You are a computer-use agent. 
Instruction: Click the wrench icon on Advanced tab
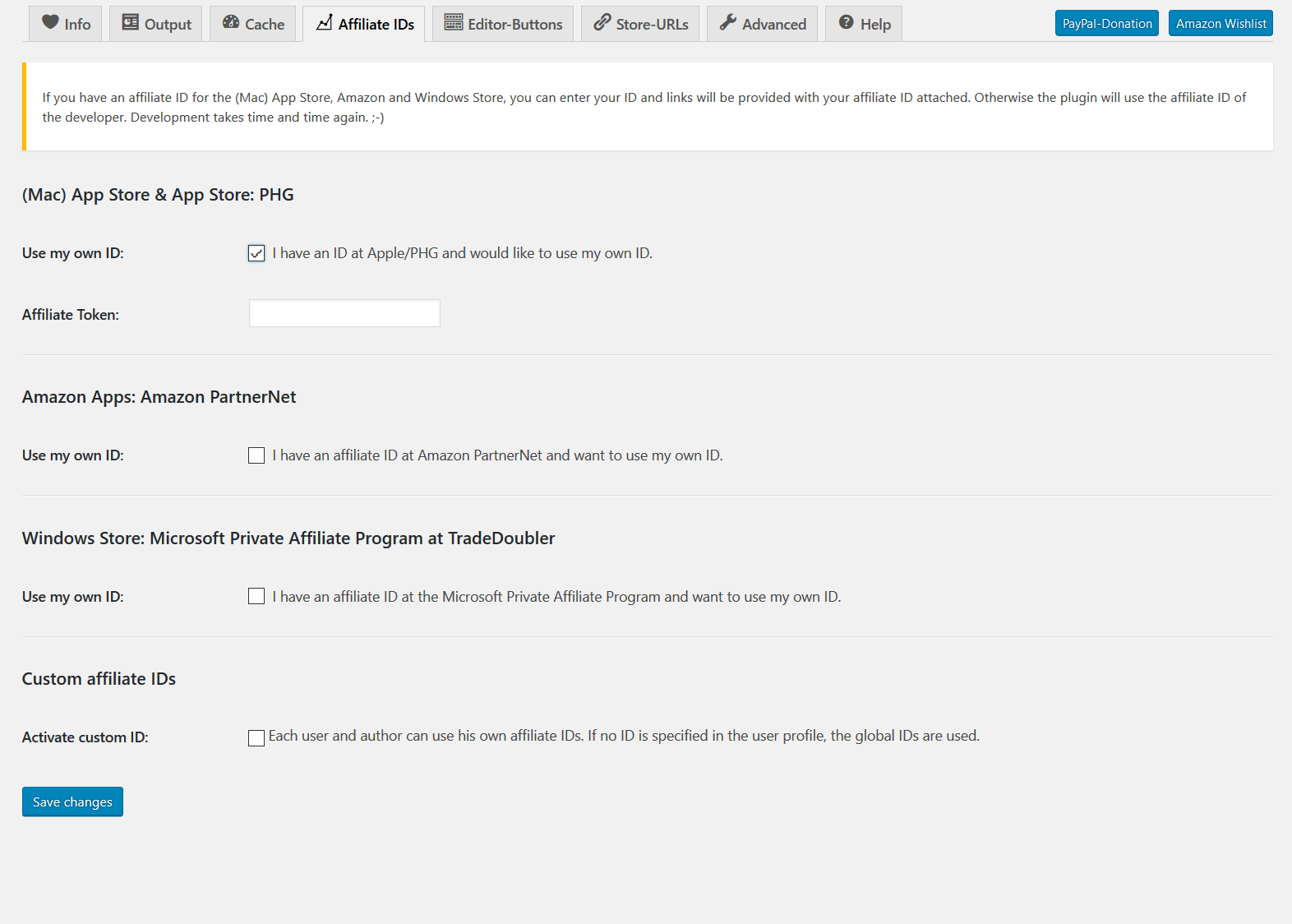[727, 23]
